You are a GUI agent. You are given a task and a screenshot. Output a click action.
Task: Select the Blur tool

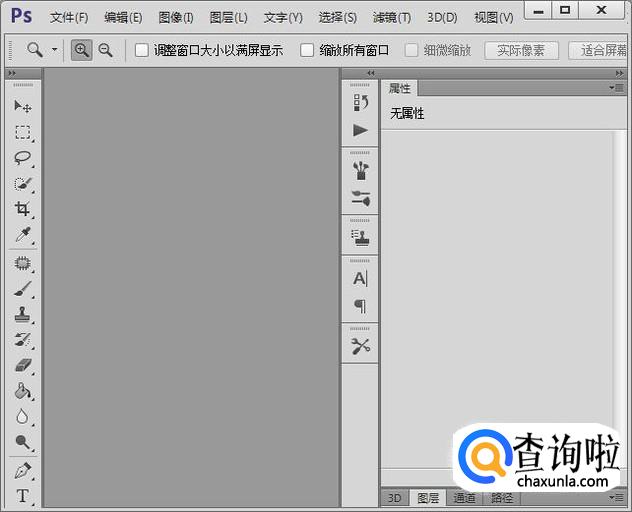(23, 416)
